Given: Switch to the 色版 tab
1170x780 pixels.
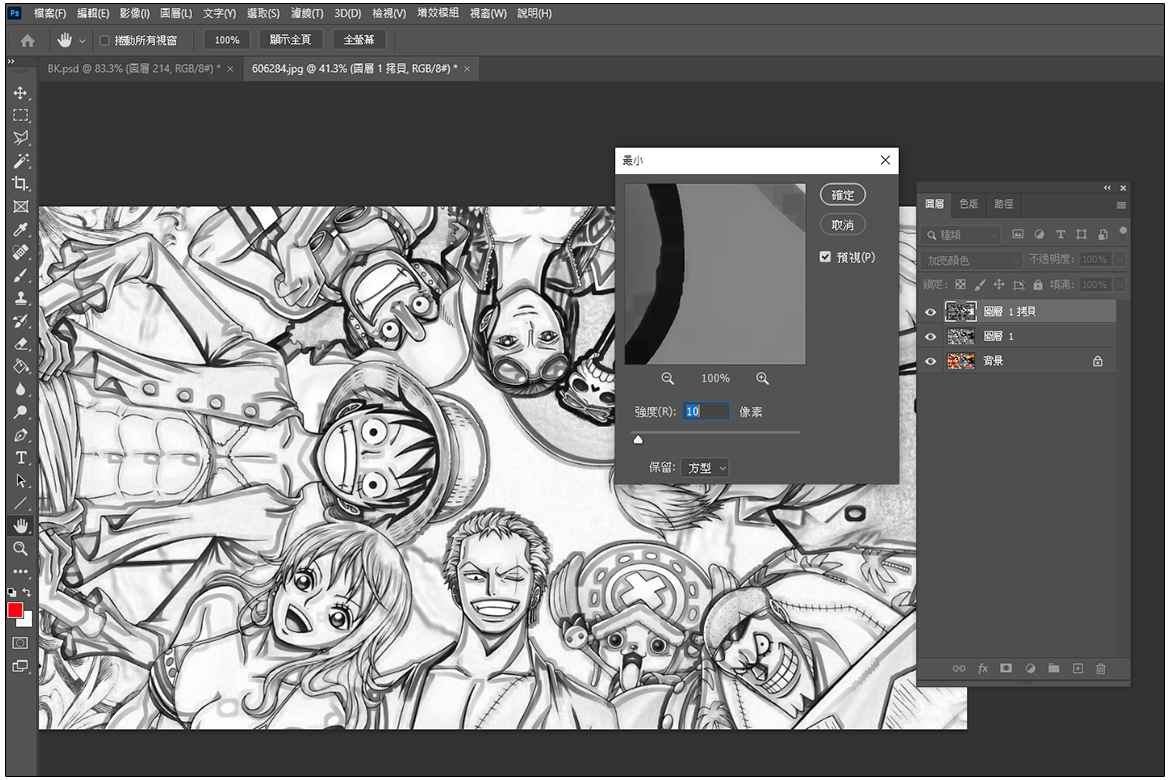Looking at the screenshot, I should (969, 204).
